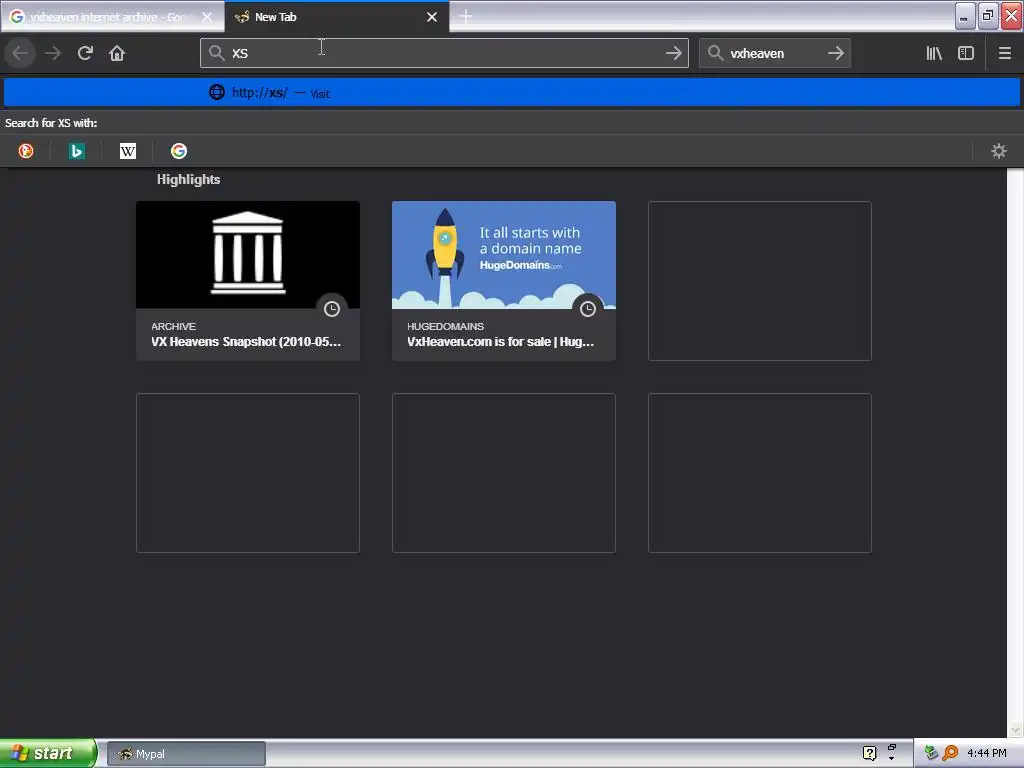Image resolution: width=1024 pixels, height=768 pixels.
Task: Click the magnifier icon in the vxheaven search box
Action: click(716, 53)
